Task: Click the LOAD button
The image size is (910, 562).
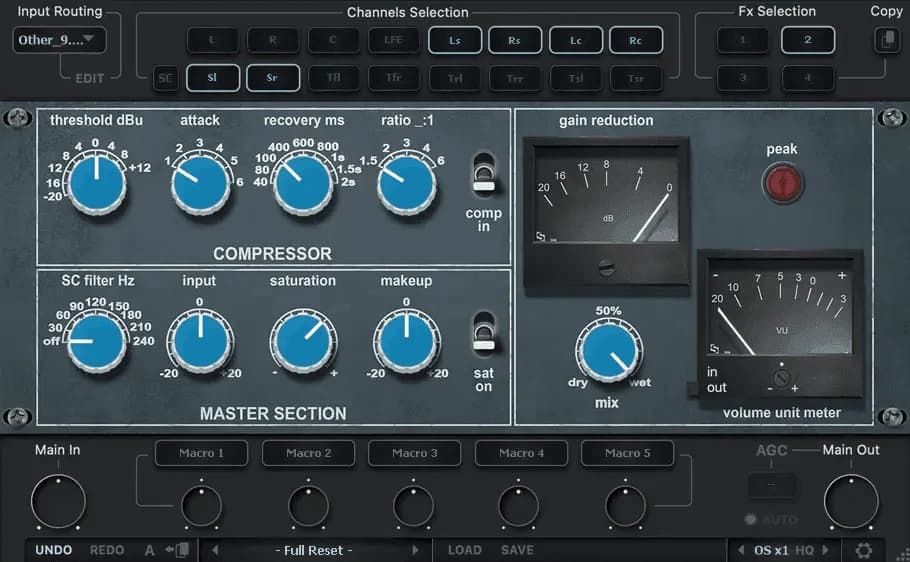Action: [464, 550]
